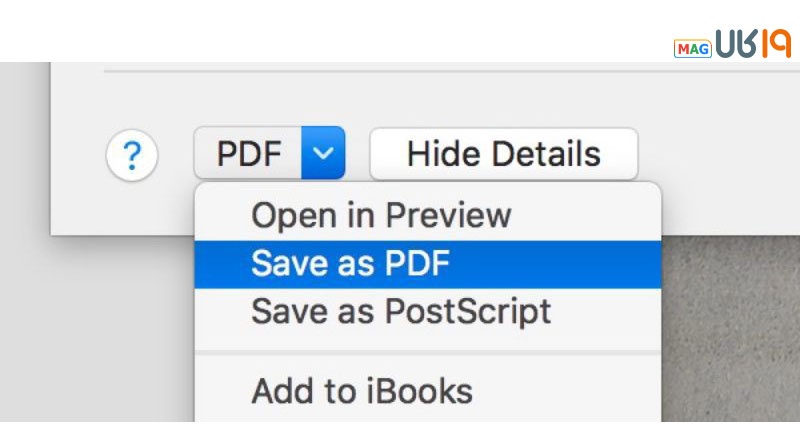Select Save as PDF menu entry
The width and height of the screenshot is (800, 444).
click(351, 263)
